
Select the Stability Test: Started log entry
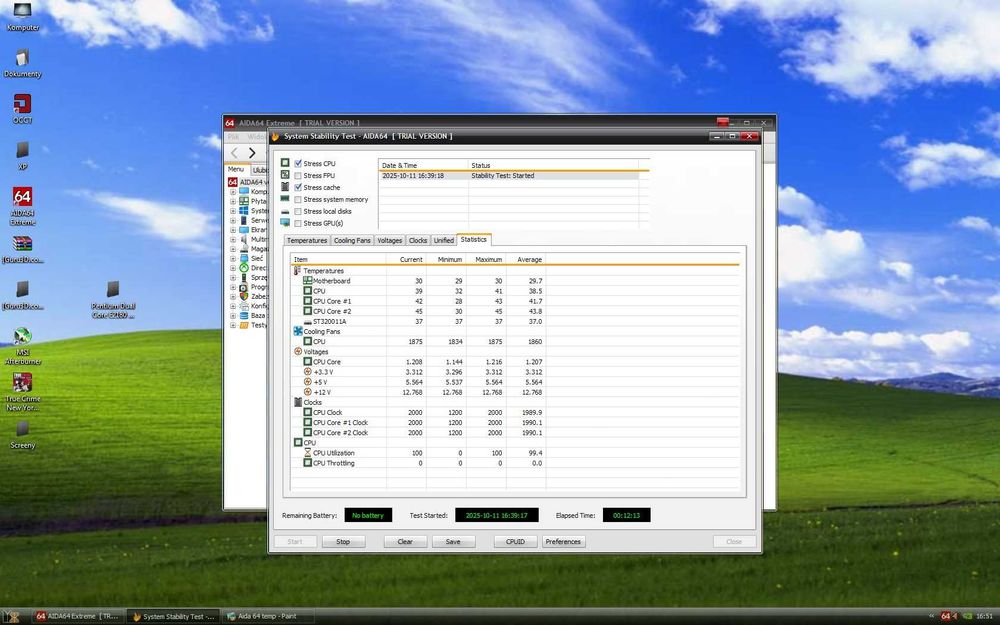click(x=508, y=175)
